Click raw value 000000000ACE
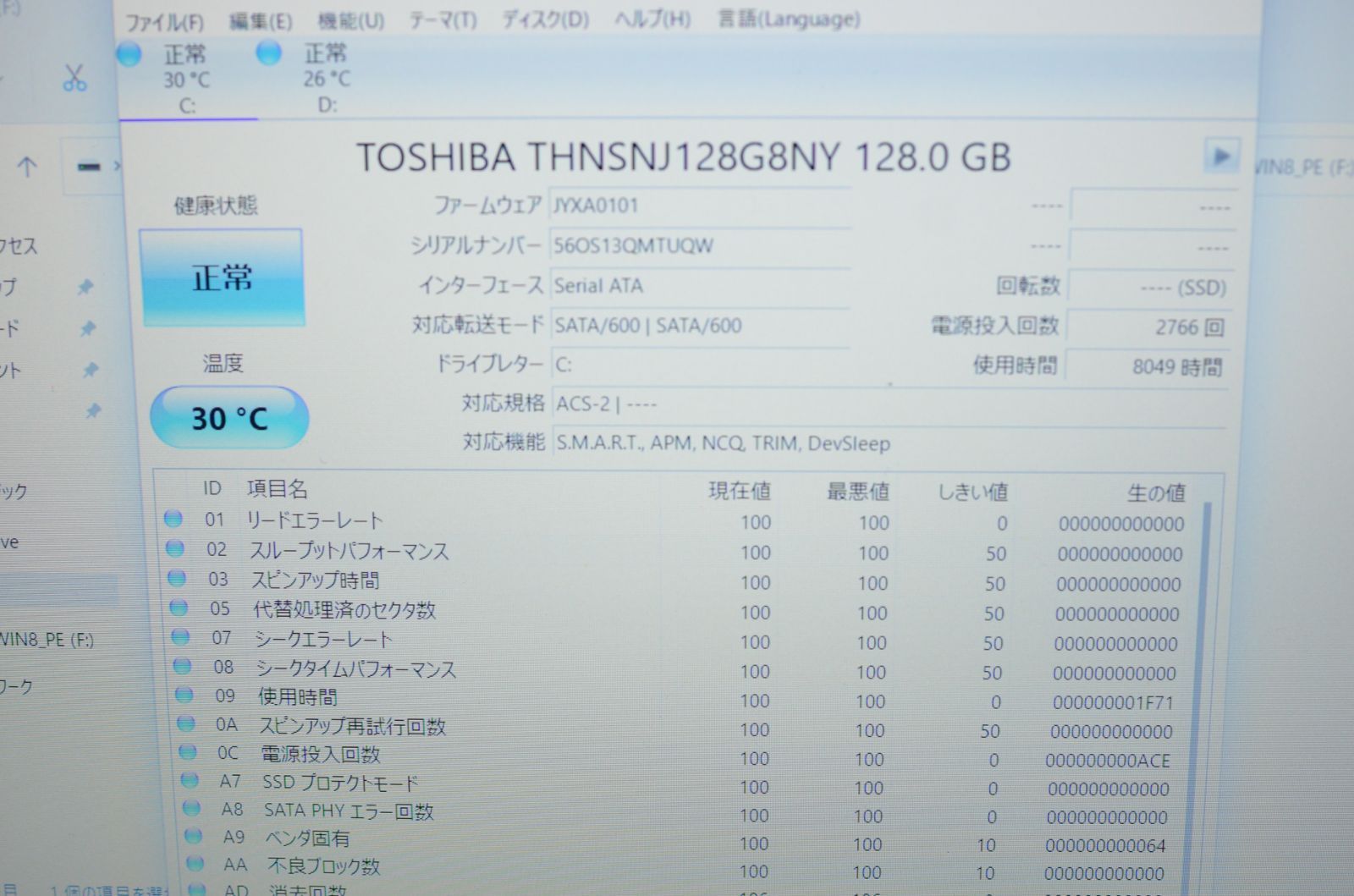 pos(1108,761)
